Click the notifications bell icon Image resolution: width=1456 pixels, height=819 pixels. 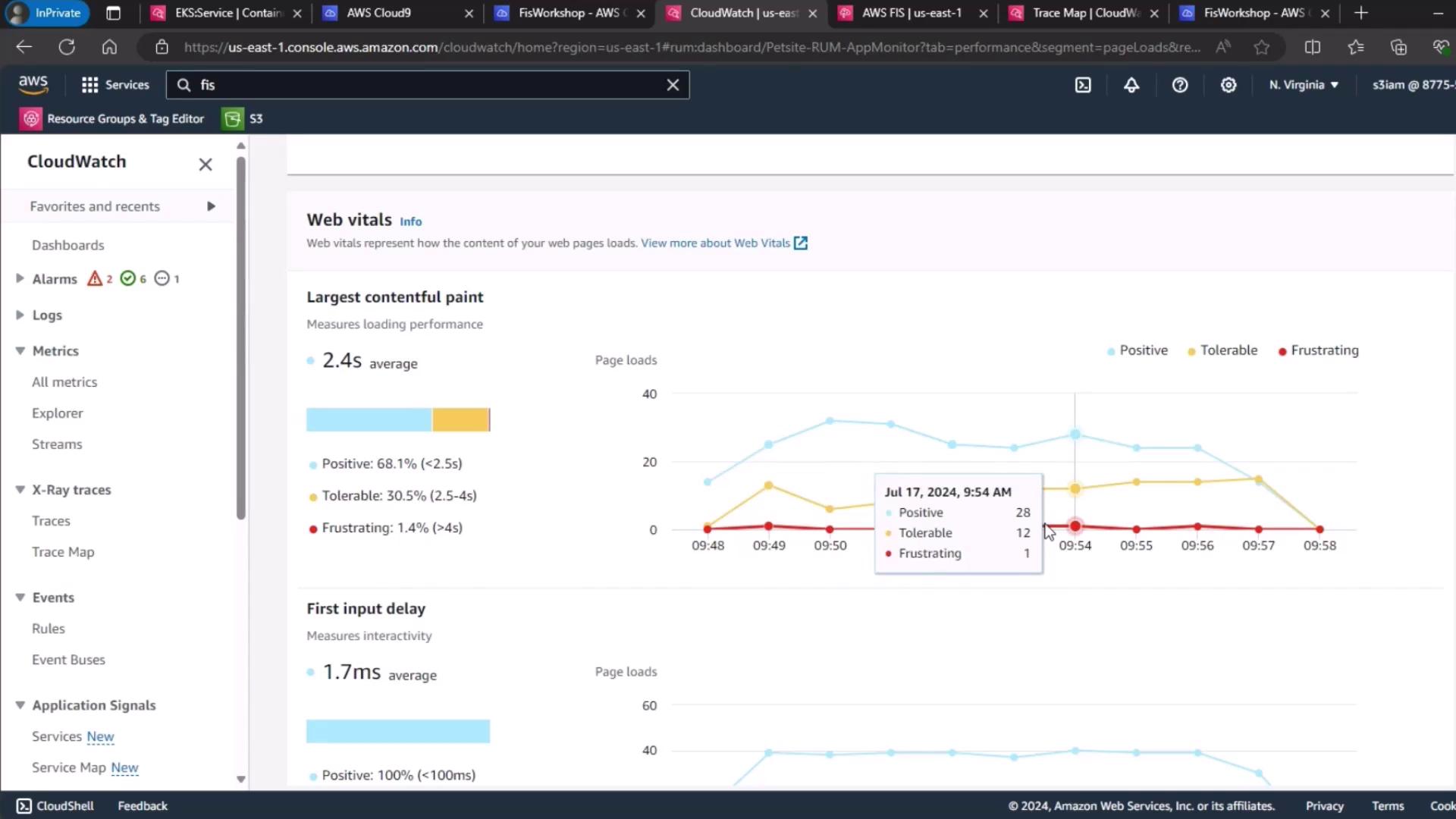pos(1131,85)
